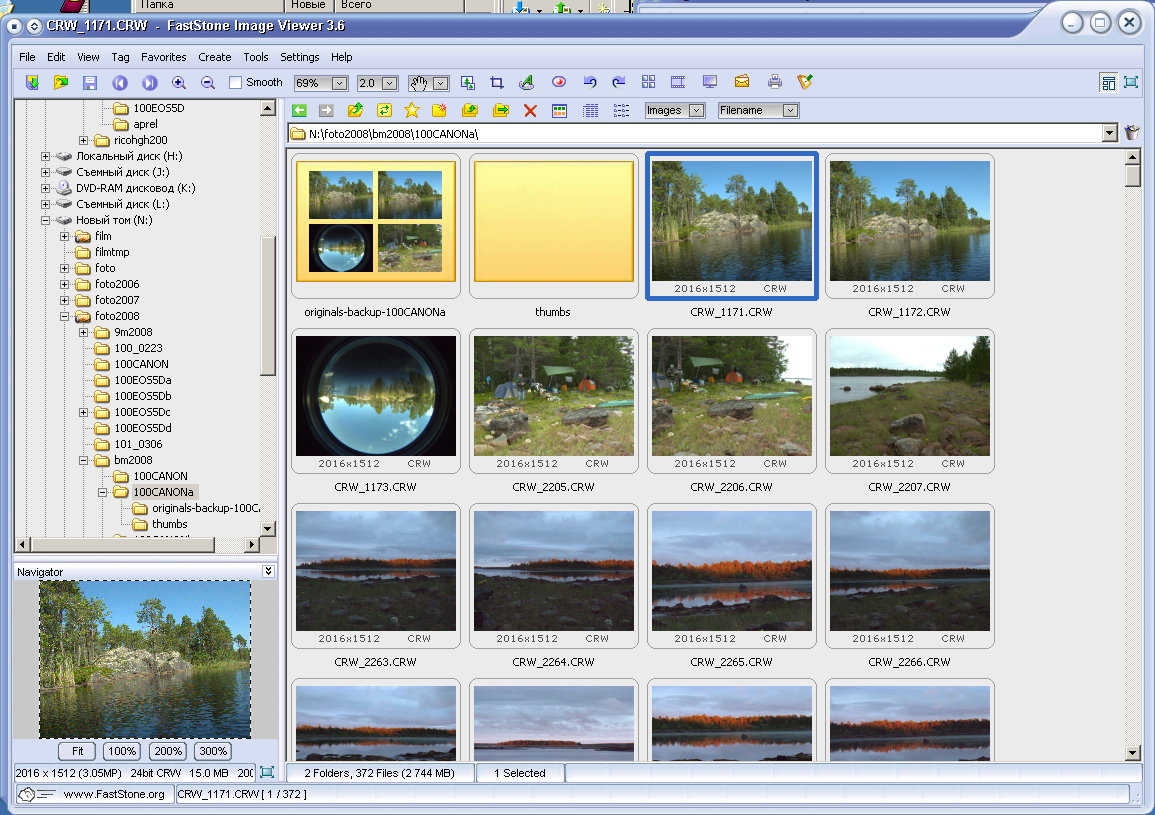Expand the 9m2008 folder tree node
This screenshot has width=1155, height=815.
(84, 332)
